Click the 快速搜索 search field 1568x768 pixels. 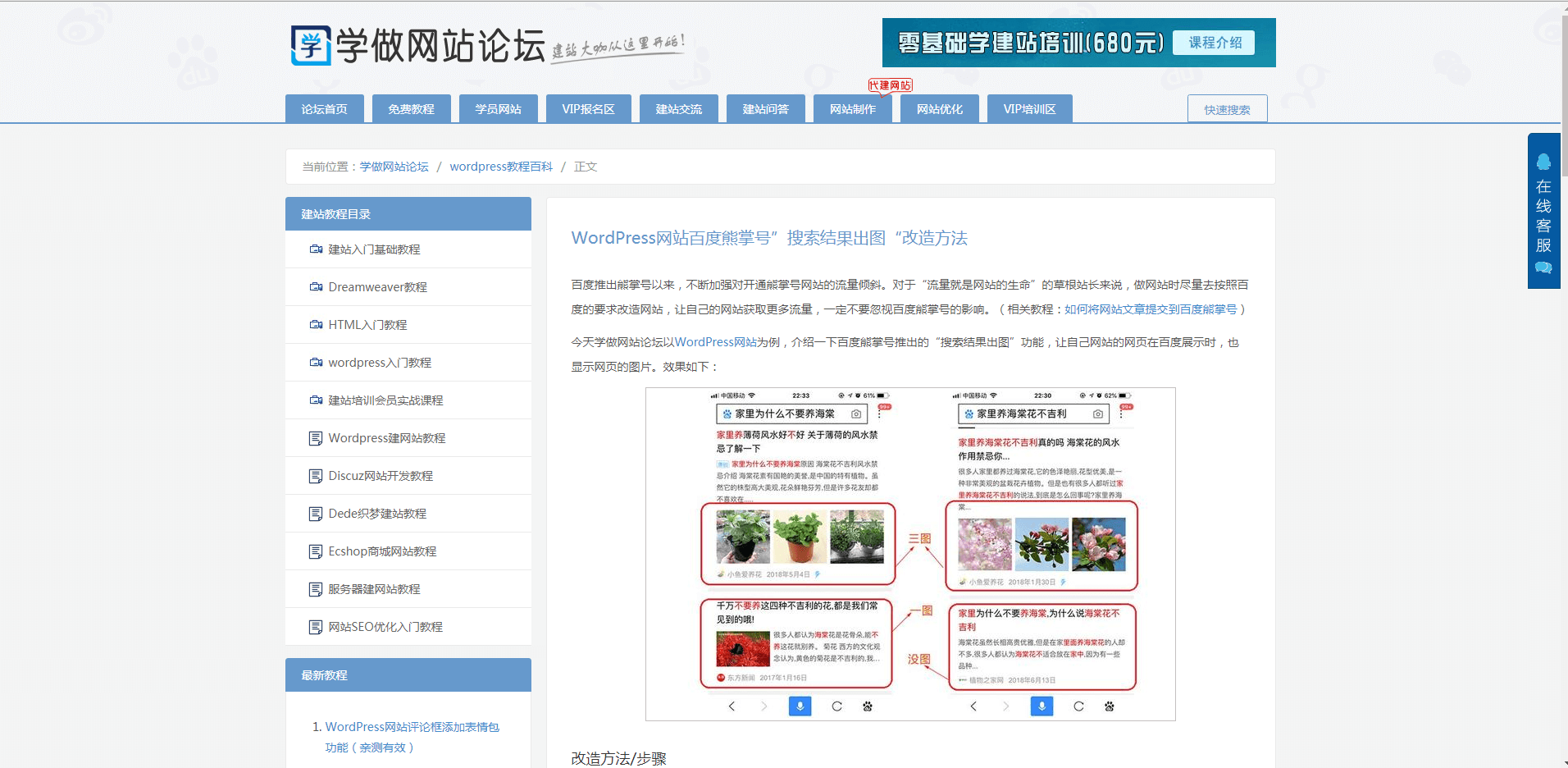[1227, 109]
